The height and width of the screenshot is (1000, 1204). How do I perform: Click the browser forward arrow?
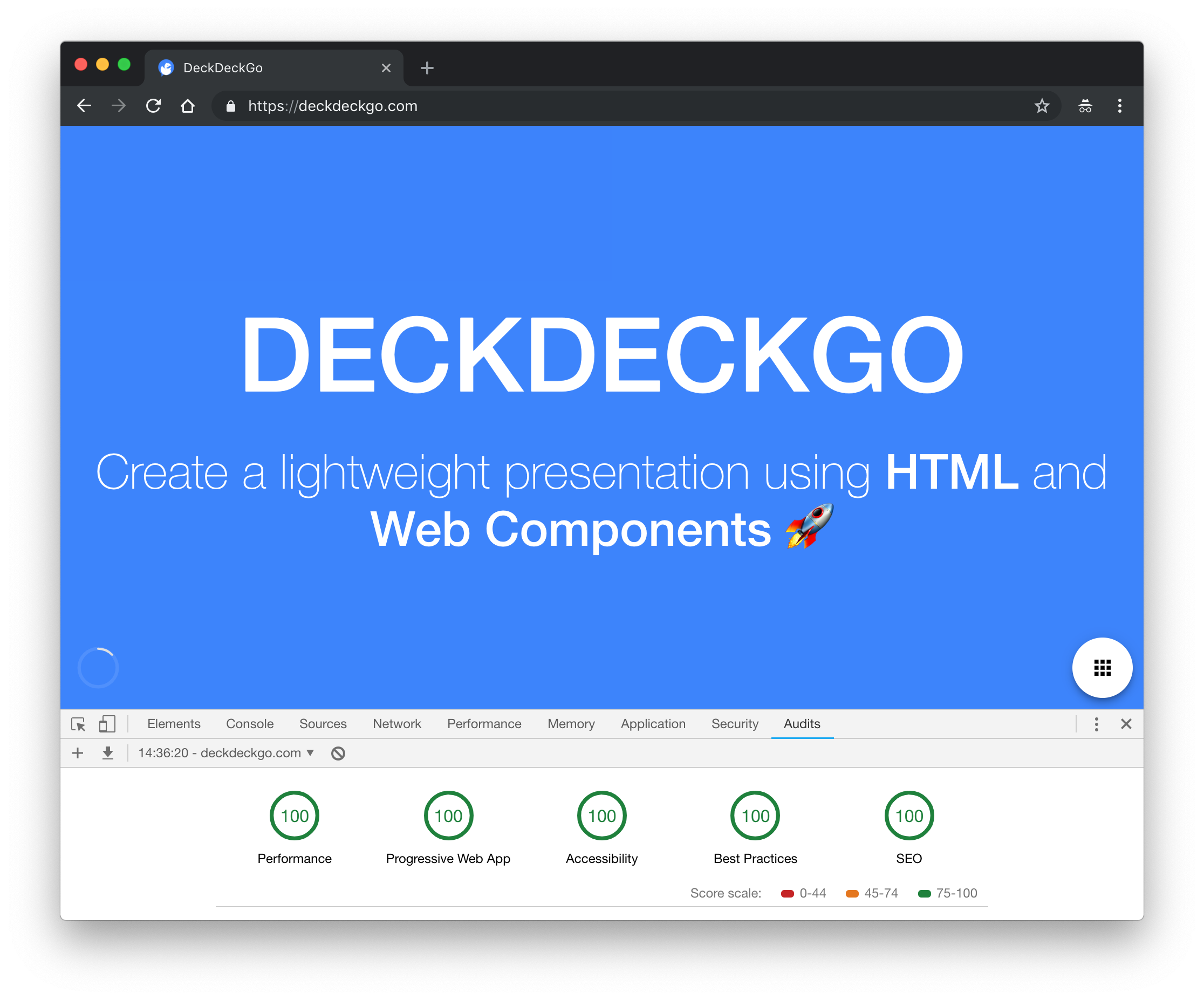pos(119,106)
